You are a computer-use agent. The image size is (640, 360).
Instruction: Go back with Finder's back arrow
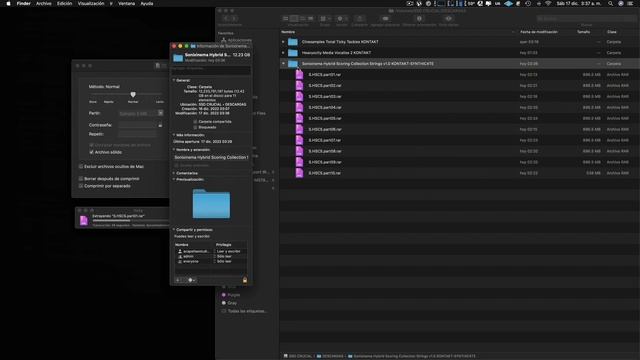coord(226,19)
